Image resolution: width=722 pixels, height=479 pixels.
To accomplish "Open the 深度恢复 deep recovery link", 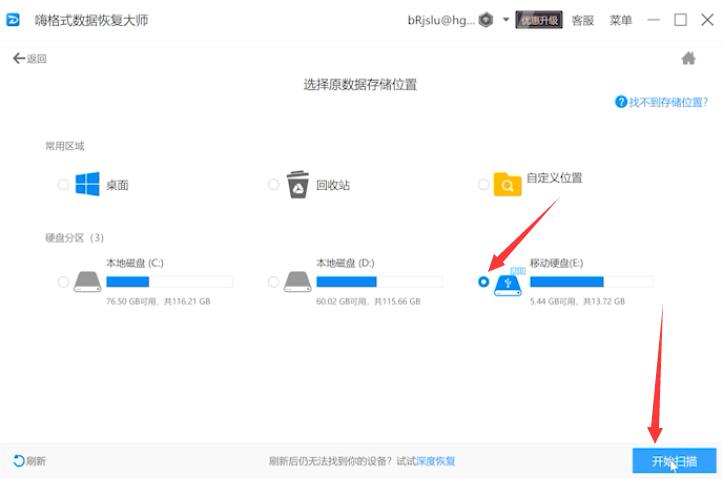I will tap(436, 461).
